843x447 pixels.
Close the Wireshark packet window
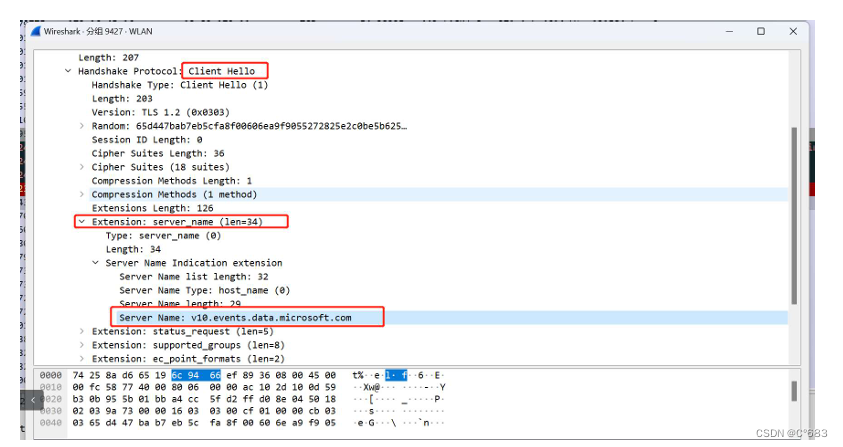[793, 31]
